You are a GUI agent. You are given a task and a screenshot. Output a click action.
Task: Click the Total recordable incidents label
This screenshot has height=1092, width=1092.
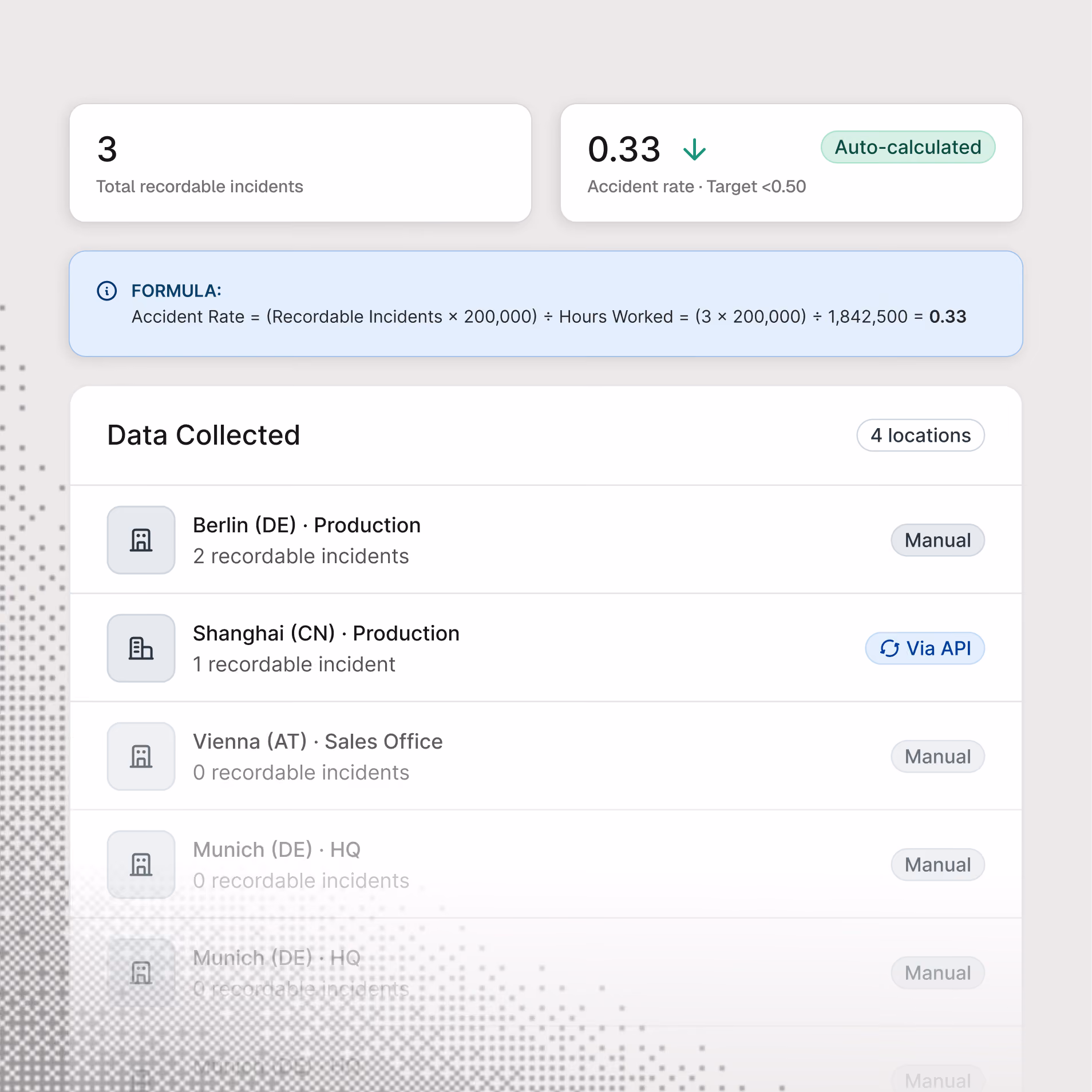click(x=200, y=187)
